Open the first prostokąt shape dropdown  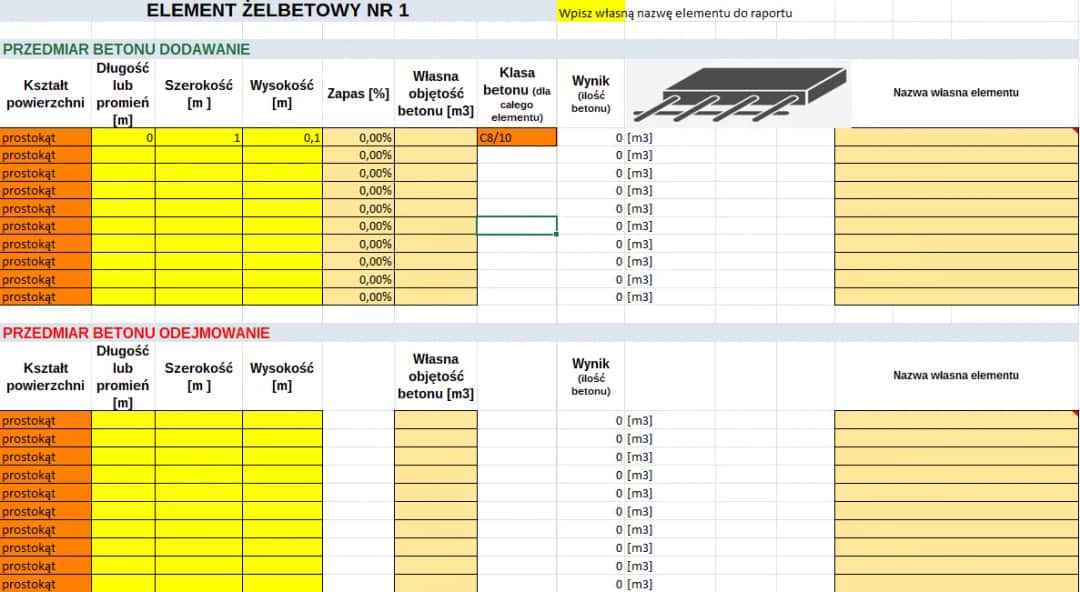(44, 137)
